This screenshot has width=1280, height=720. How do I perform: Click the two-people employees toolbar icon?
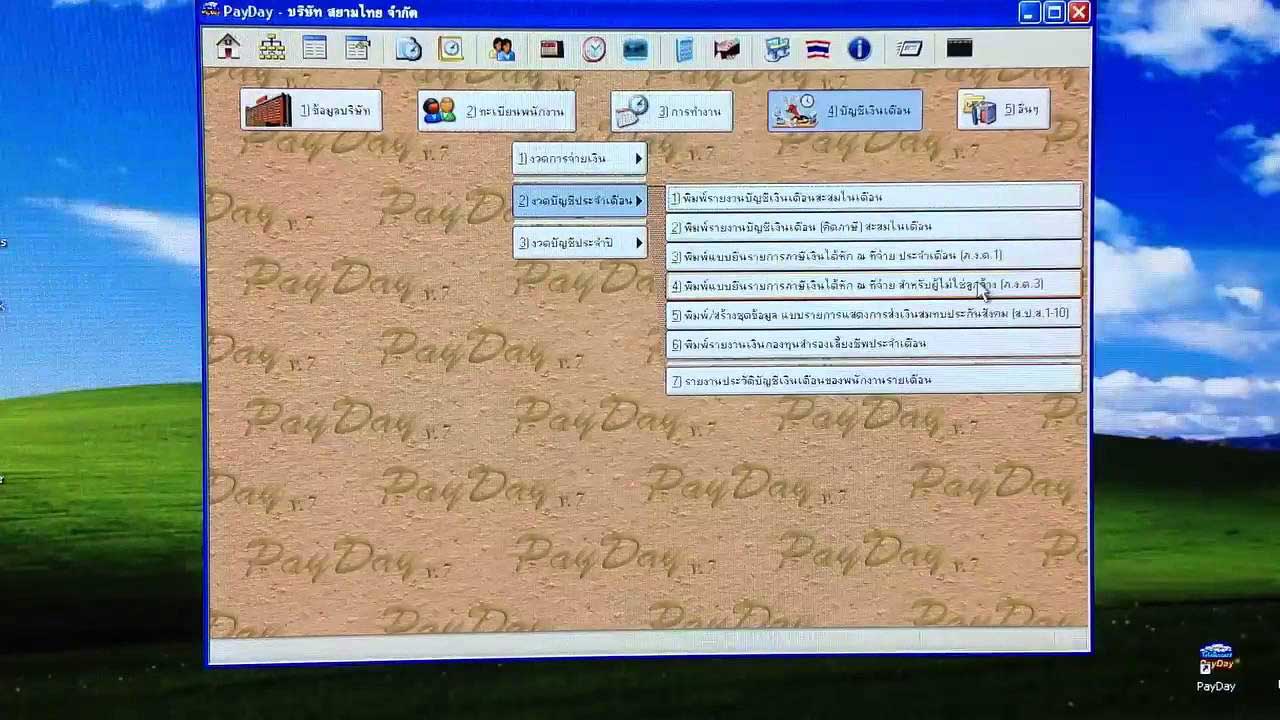502,48
